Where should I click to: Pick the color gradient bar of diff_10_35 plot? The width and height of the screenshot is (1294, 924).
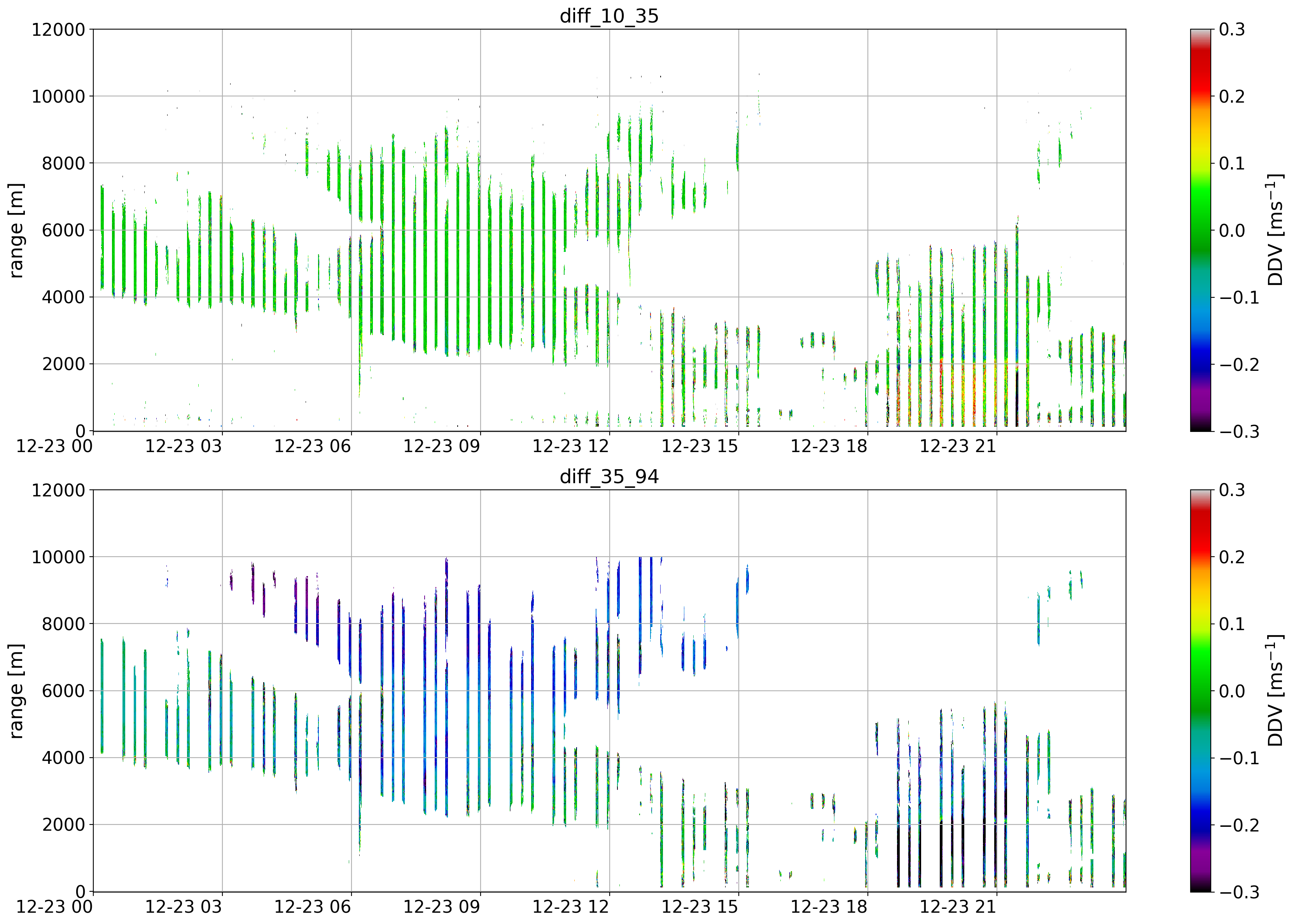[x=1200, y=231]
